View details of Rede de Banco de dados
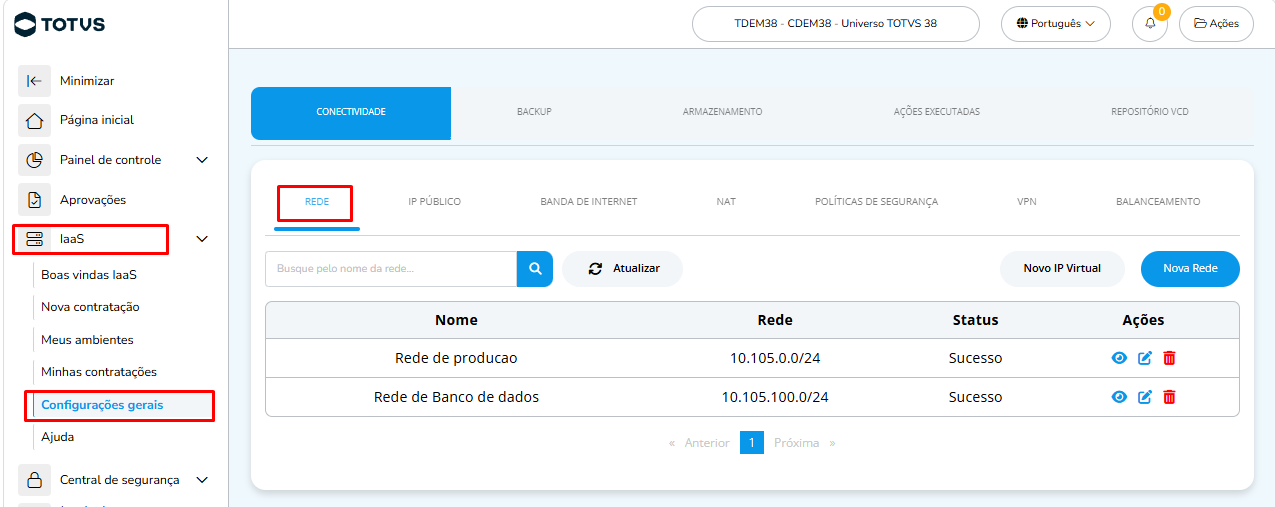Viewport: 1275px width, 507px height. [x=1119, y=397]
